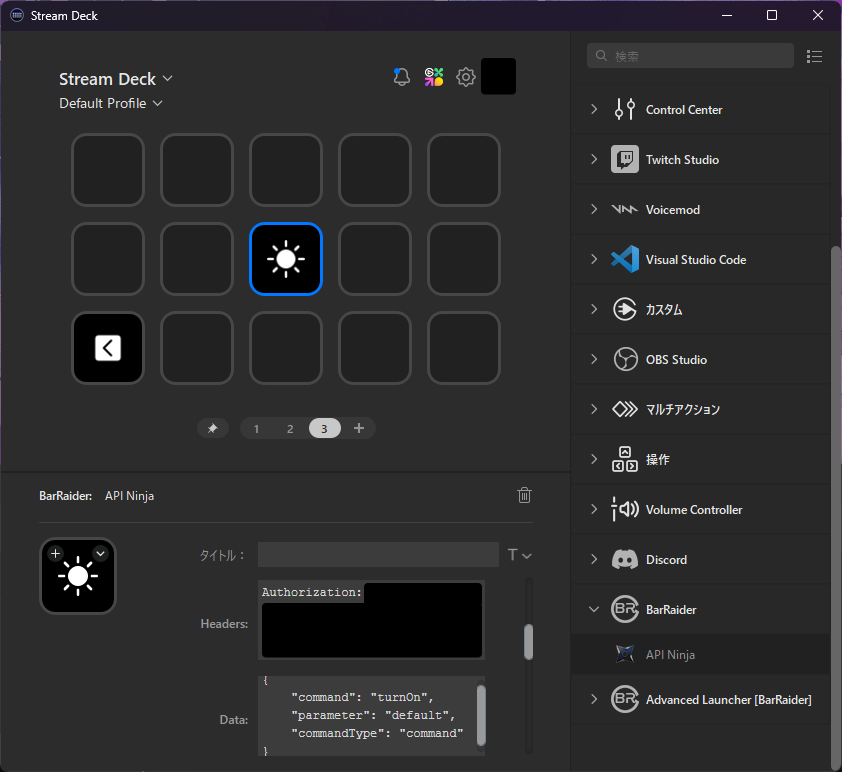This screenshot has width=842, height=772.
Task: Click the カスタム category icon
Action: (x=625, y=309)
